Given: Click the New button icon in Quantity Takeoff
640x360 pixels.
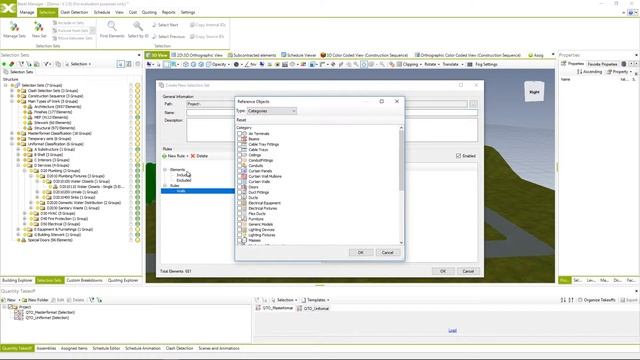Looking at the screenshot, I should (4, 300).
